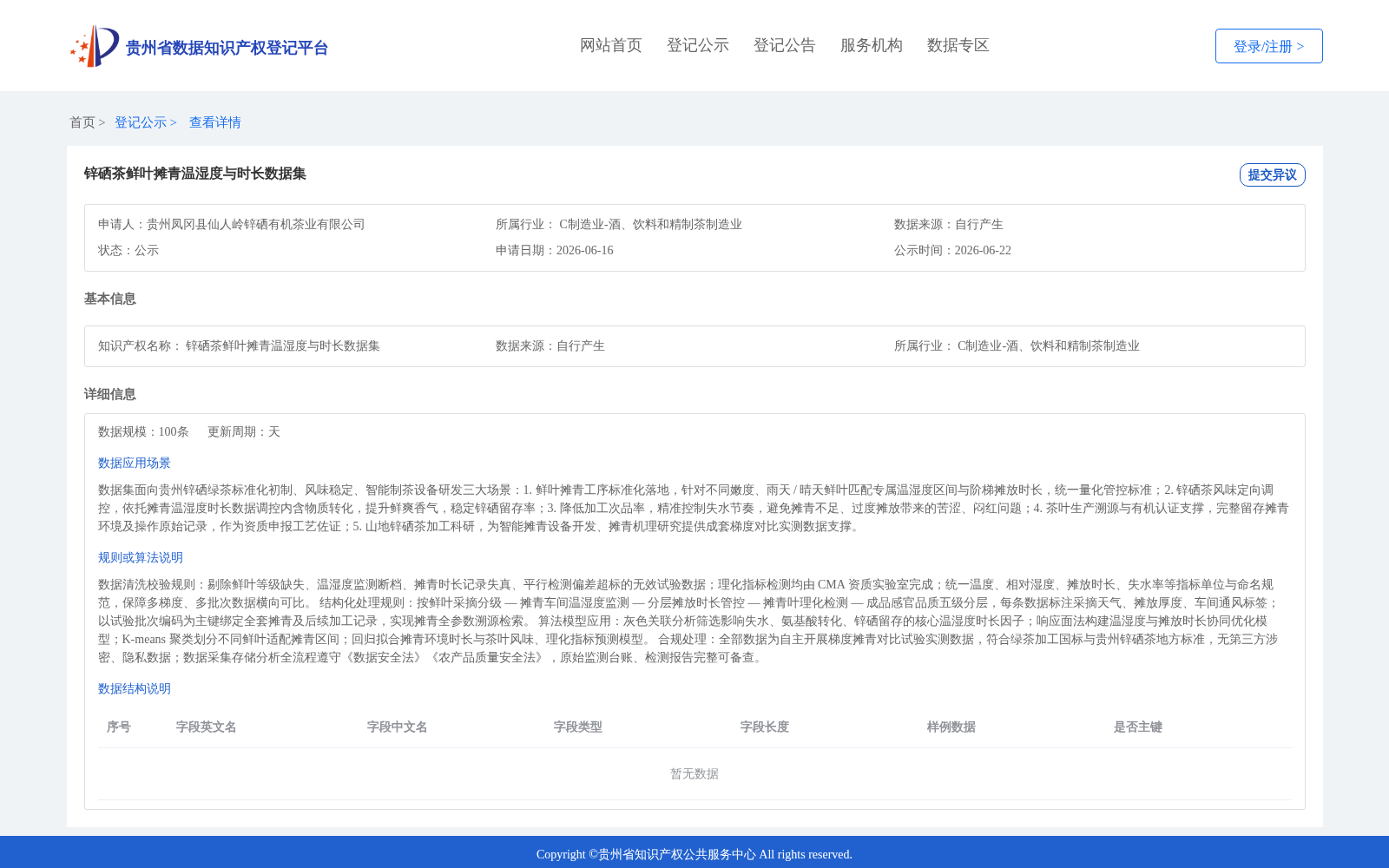Click the 字段中文名 column header

[398, 727]
